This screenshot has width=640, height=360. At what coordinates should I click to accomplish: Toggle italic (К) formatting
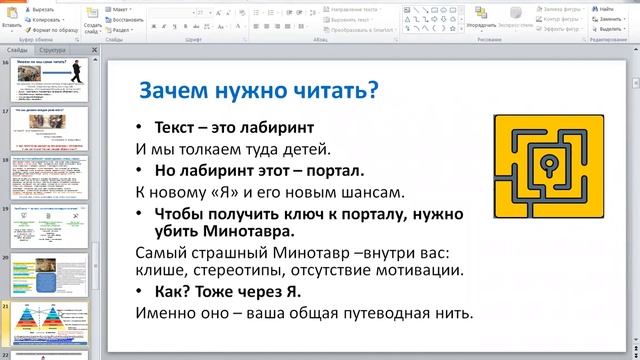[x=164, y=27]
